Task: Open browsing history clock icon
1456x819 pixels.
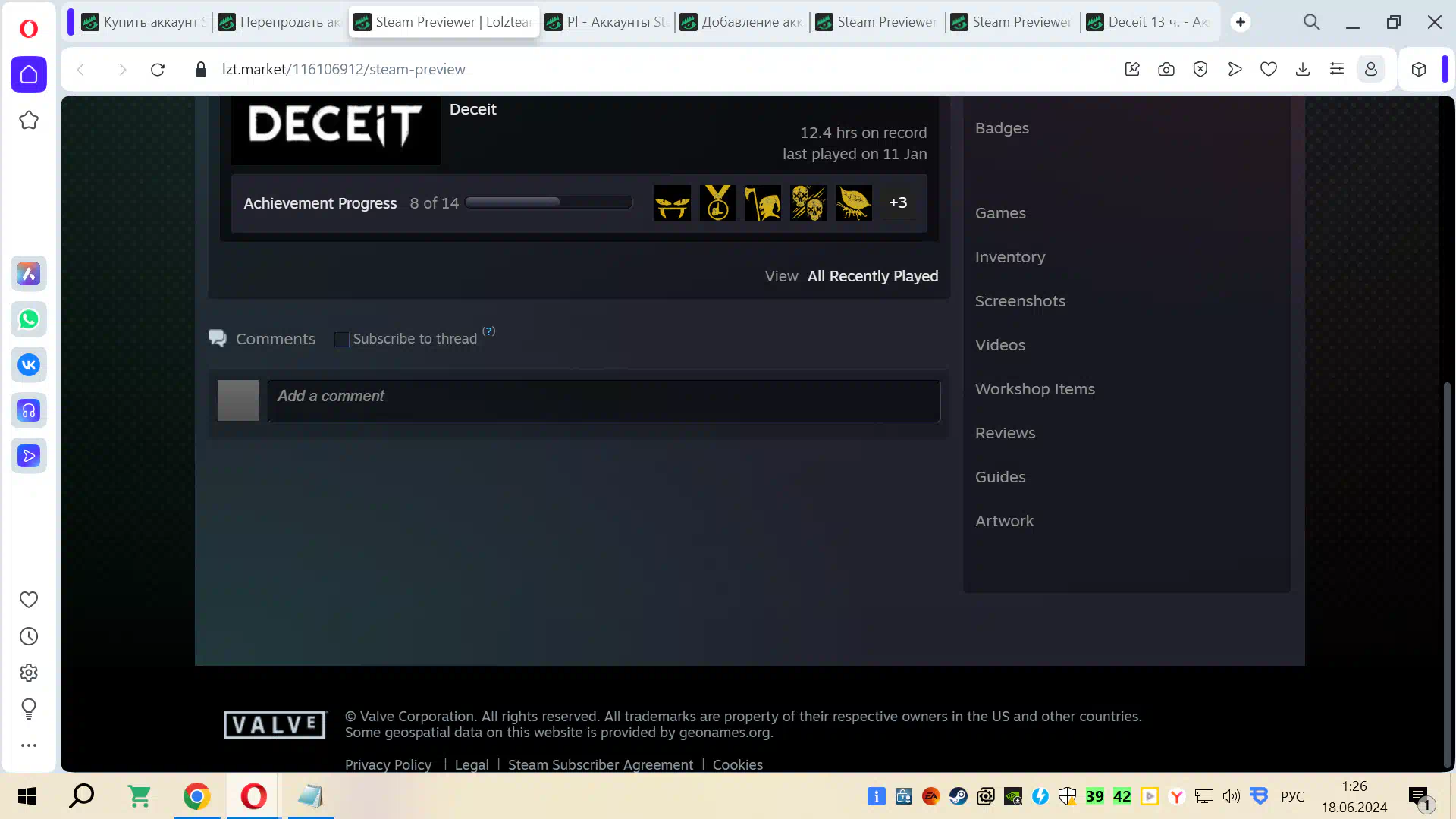Action: coord(29,636)
